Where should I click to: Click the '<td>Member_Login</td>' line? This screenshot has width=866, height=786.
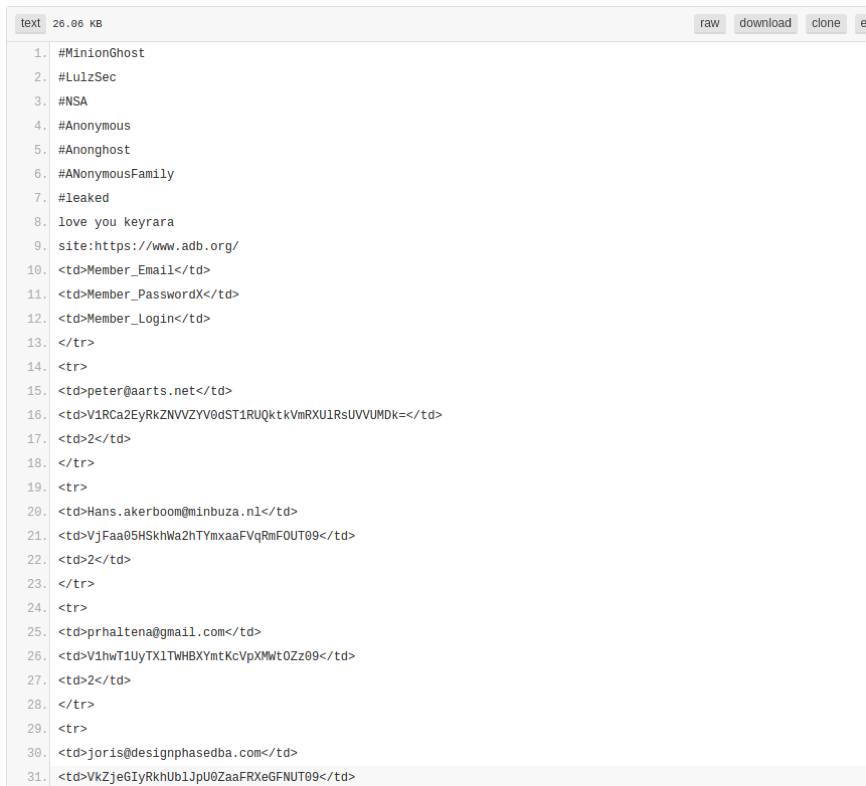(x=134, y=319)
